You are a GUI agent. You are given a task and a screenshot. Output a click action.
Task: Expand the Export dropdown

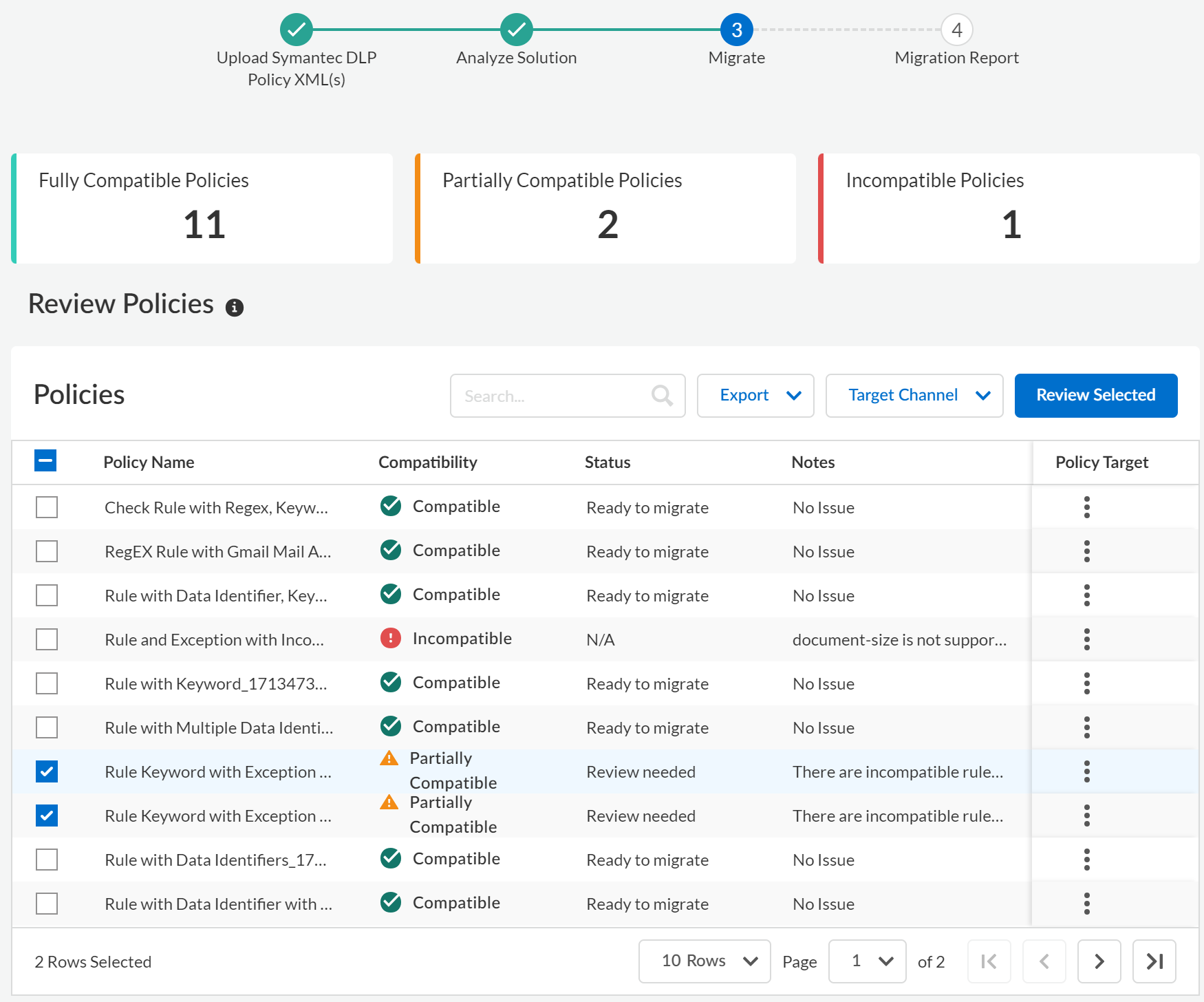click(x=755, y=396)
